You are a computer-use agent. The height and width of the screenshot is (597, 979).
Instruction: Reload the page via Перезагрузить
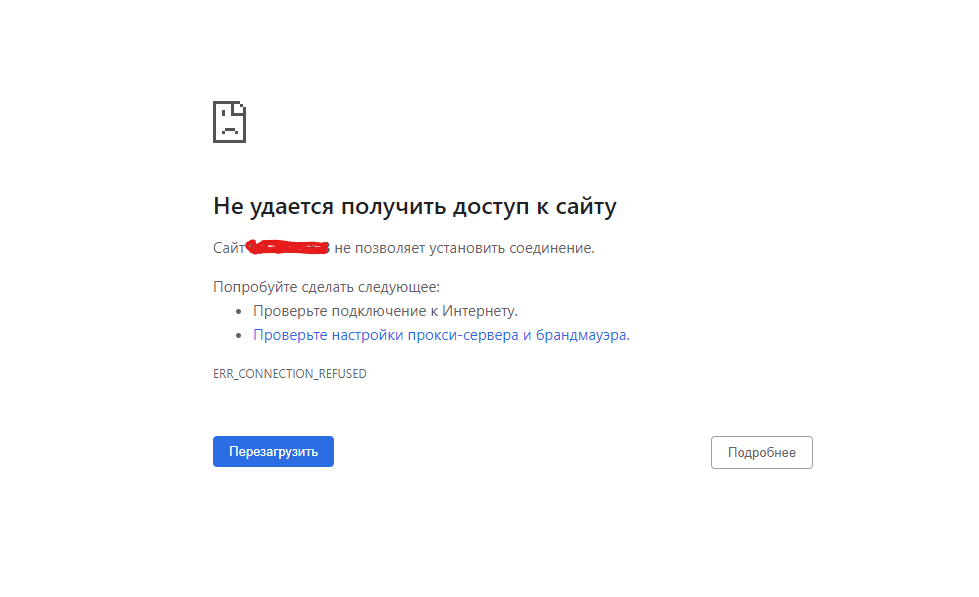click(273, 451)
